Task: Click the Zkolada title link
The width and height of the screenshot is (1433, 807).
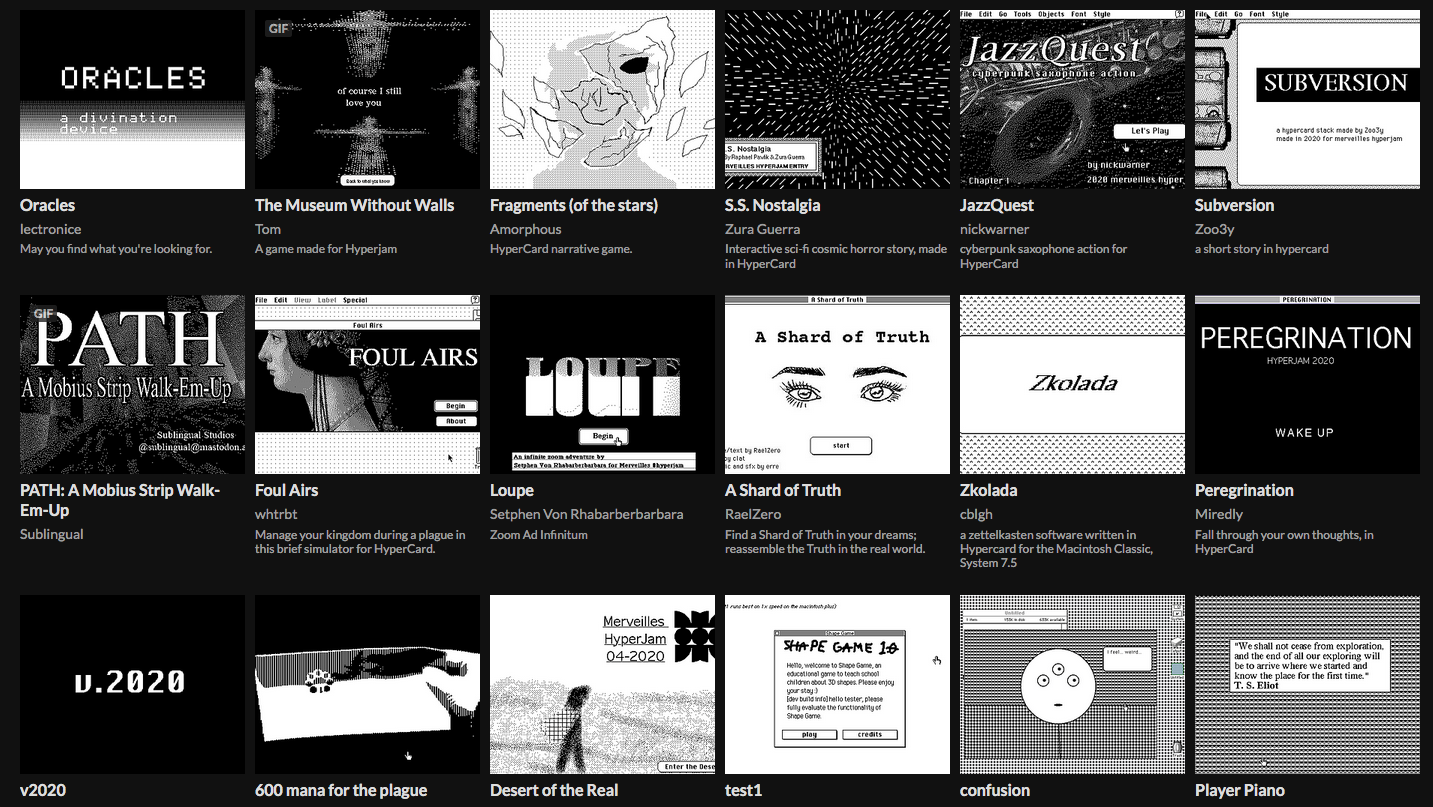Action: pyautogui.click(x=988, y=490)
